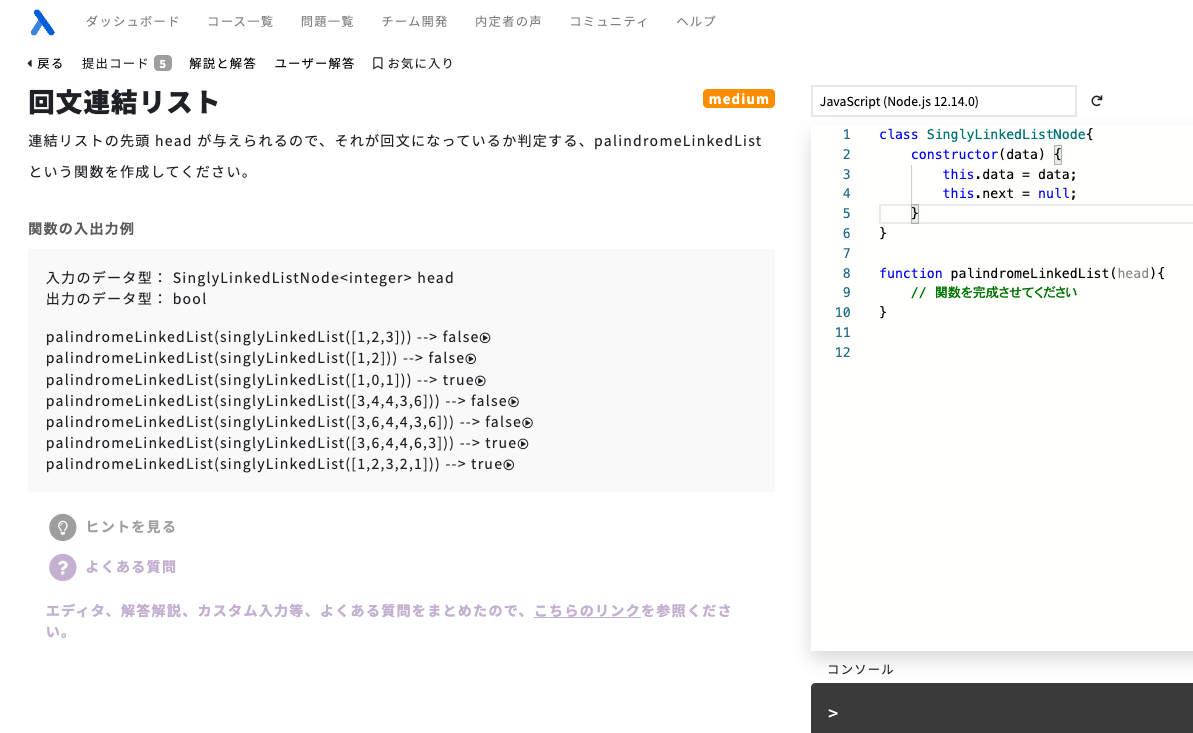The width and height of the screenshot is (1193, 733).
Task: Open the 解説と解答 tab
Action: pyautogui.click(x=222, y=63)
